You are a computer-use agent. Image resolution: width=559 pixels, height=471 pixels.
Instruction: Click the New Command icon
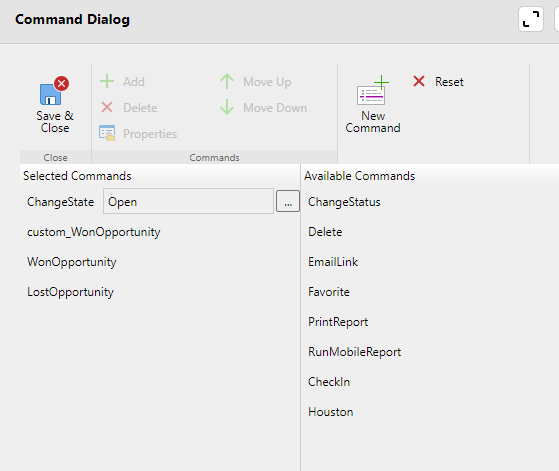373,90
